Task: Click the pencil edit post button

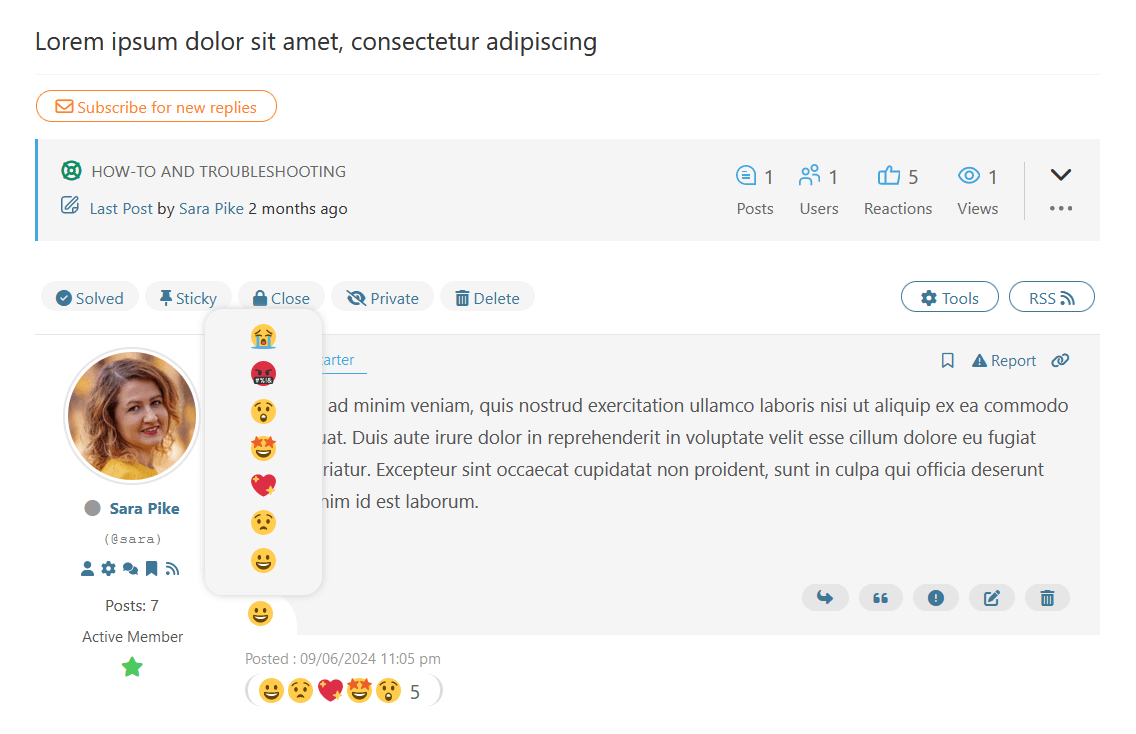Action: [992, 598]
